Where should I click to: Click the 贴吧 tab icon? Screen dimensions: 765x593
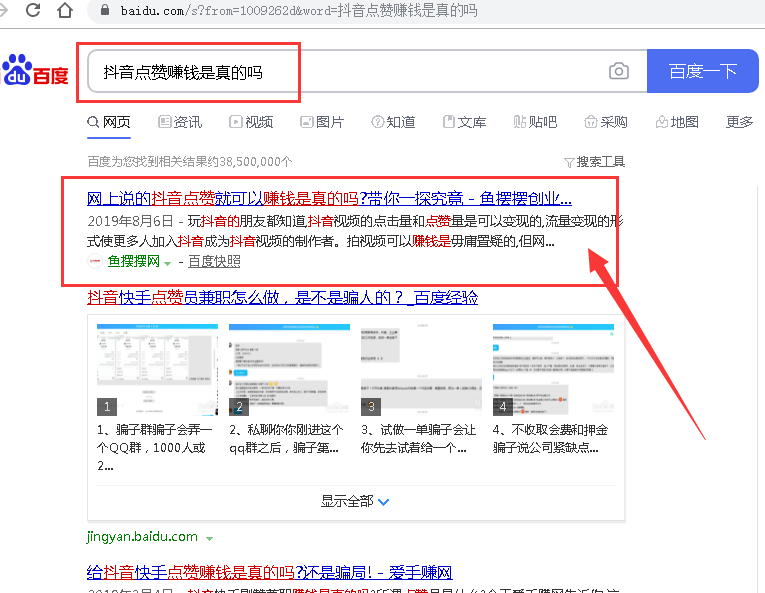520,122
